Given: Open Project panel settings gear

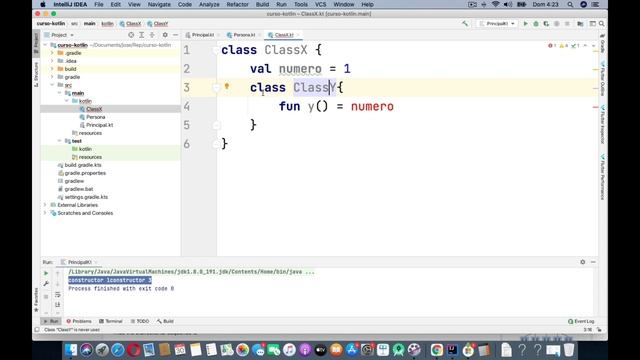Looking at the screenshot, I should point(165,35).
